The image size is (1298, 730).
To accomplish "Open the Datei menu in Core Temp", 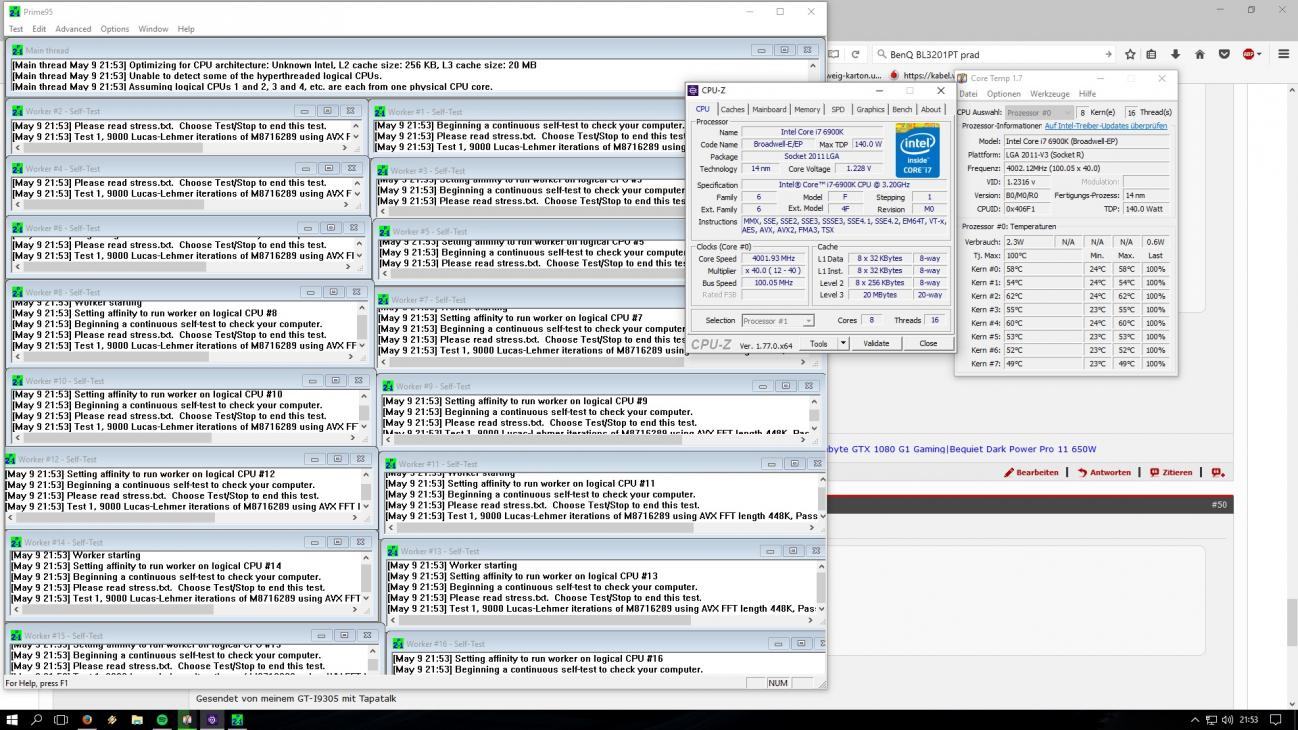I will click(x=968, y=94).
